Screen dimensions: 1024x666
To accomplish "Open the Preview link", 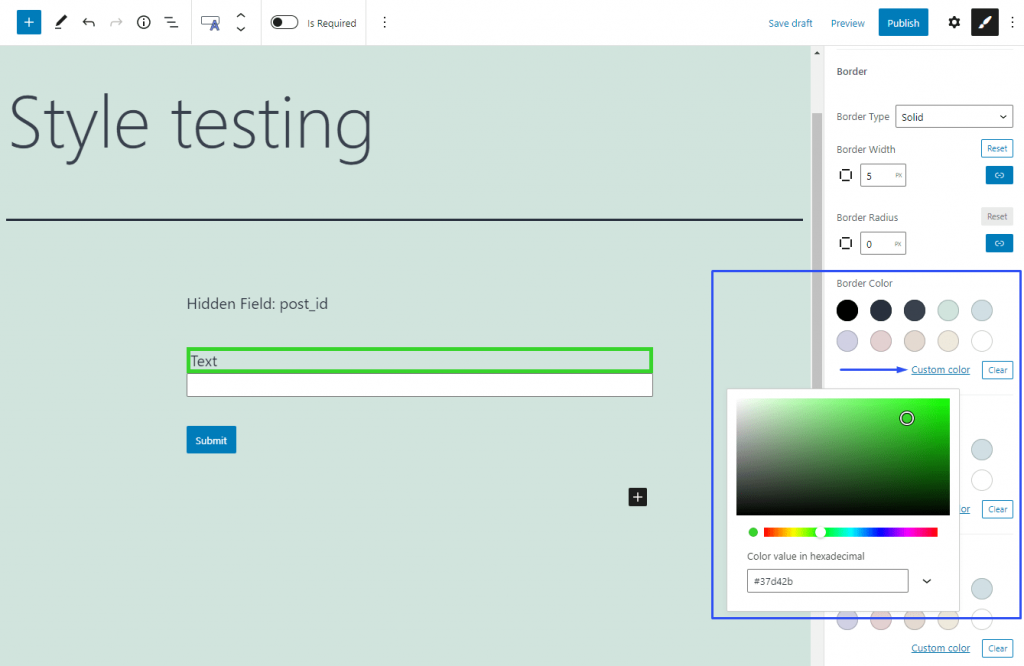I will [848, 23].
